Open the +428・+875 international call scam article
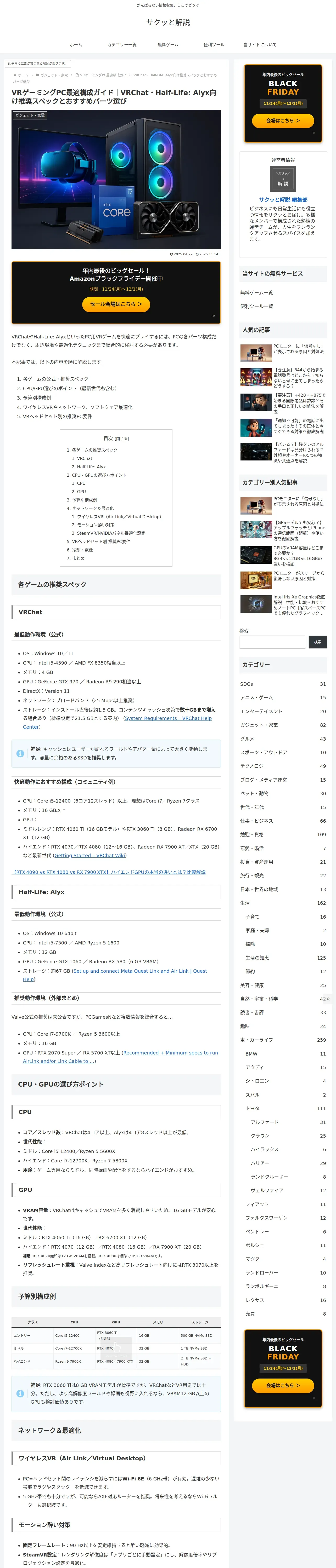The height and width of the screenshot is (1568, 336). (x=283, y=403)
